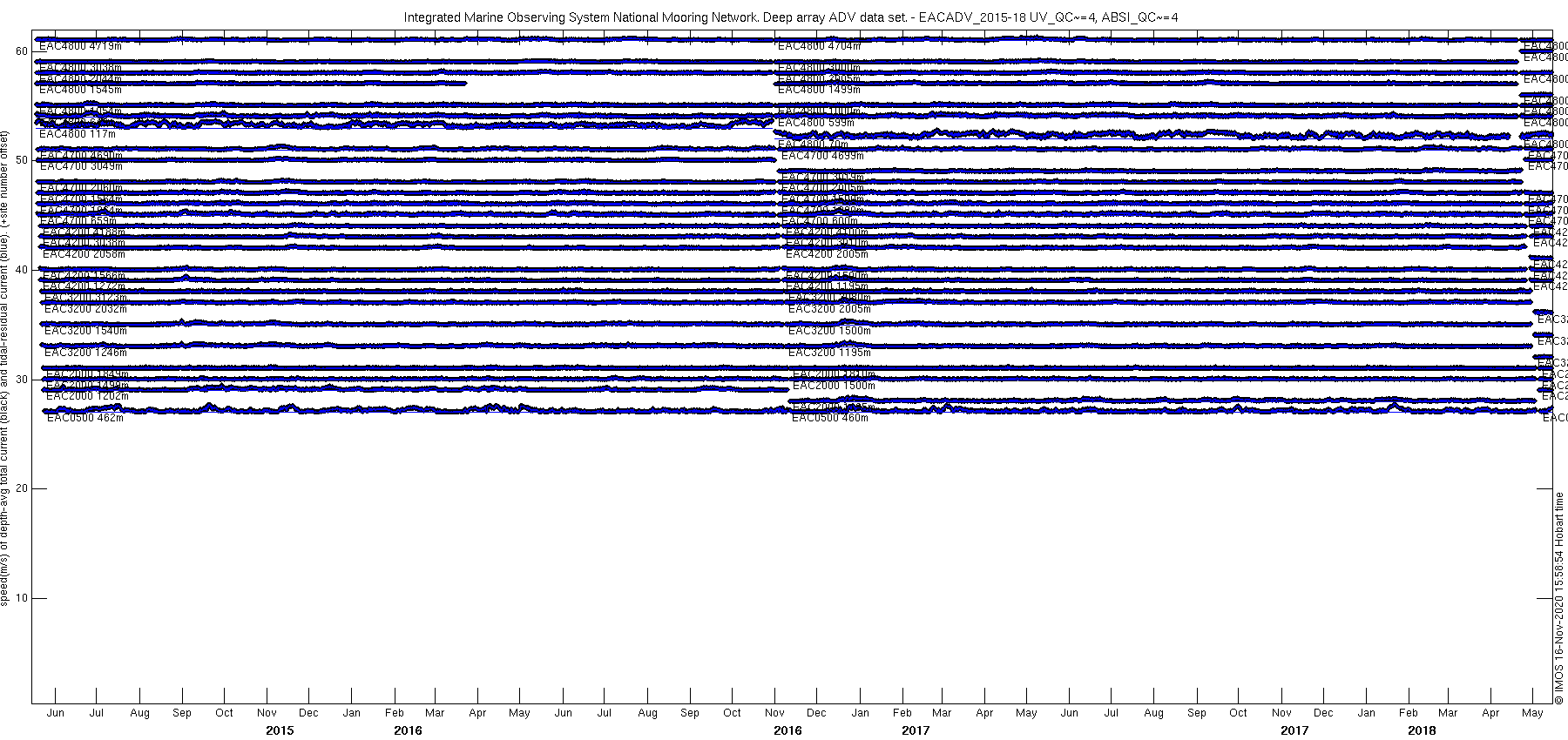The width and height of the screenshot is (1568, 740).
Task: Click the year label 2015 on the x-axis
Action: 280,730
